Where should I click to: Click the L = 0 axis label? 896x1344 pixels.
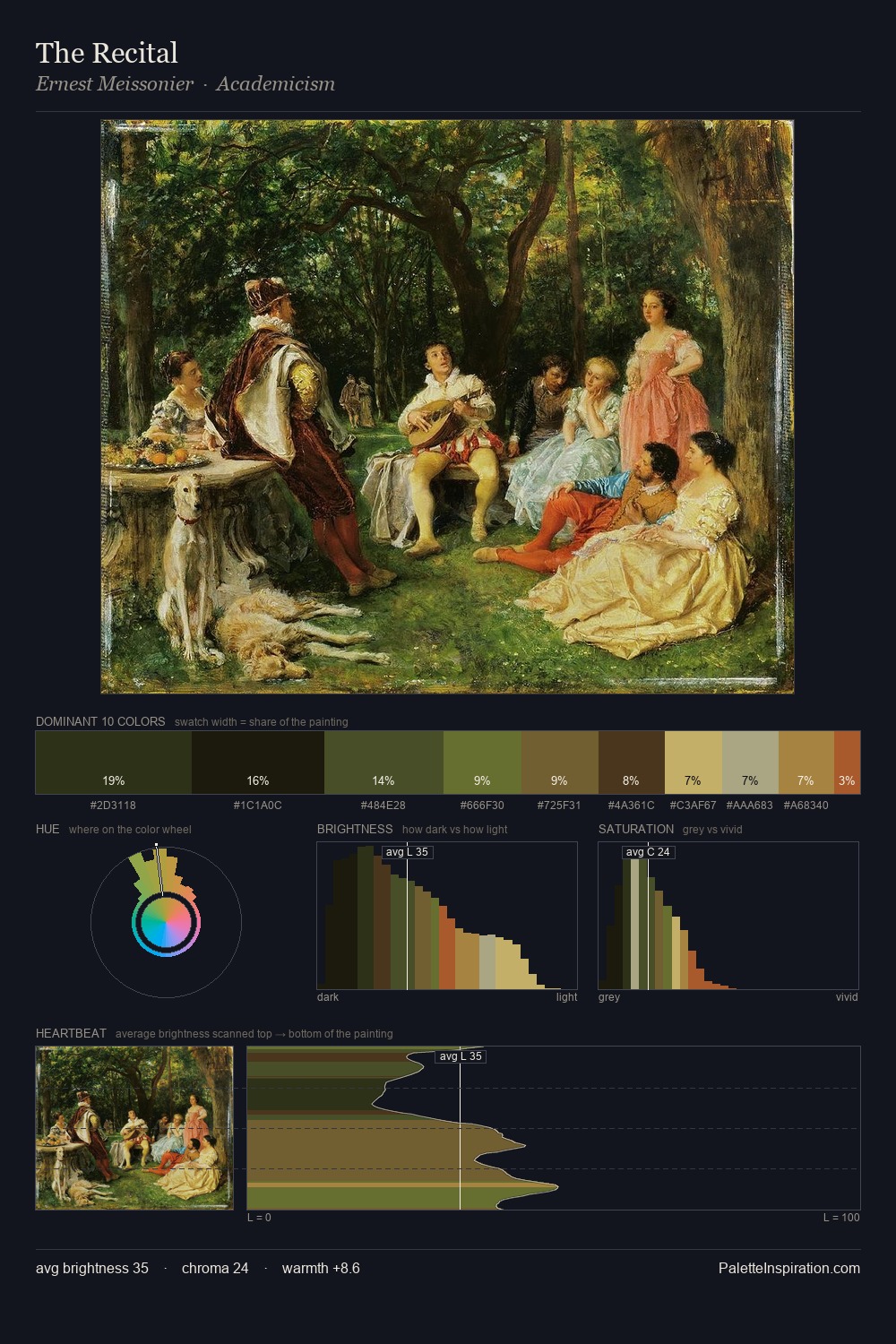(259, 1218)
